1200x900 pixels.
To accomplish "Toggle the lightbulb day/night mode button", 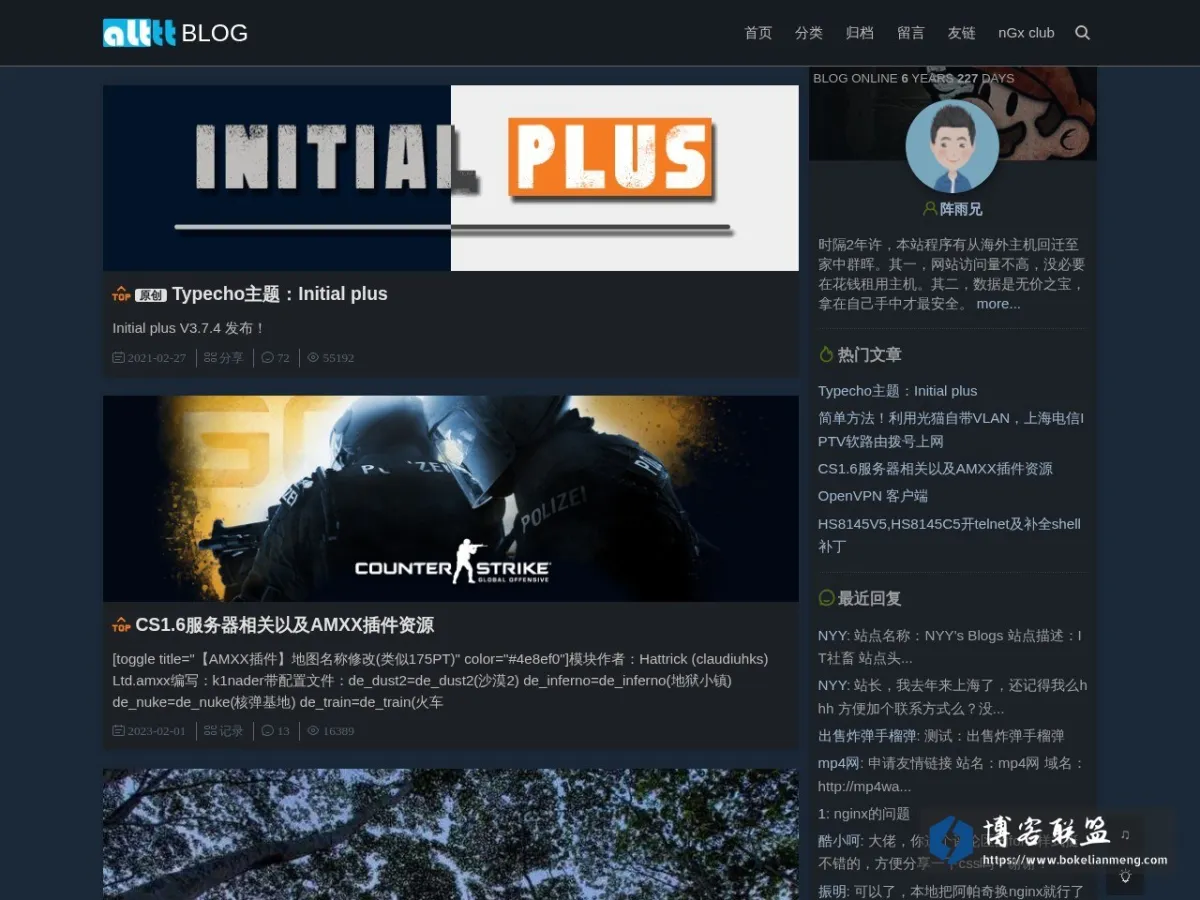I will (x=1125, y=877).
